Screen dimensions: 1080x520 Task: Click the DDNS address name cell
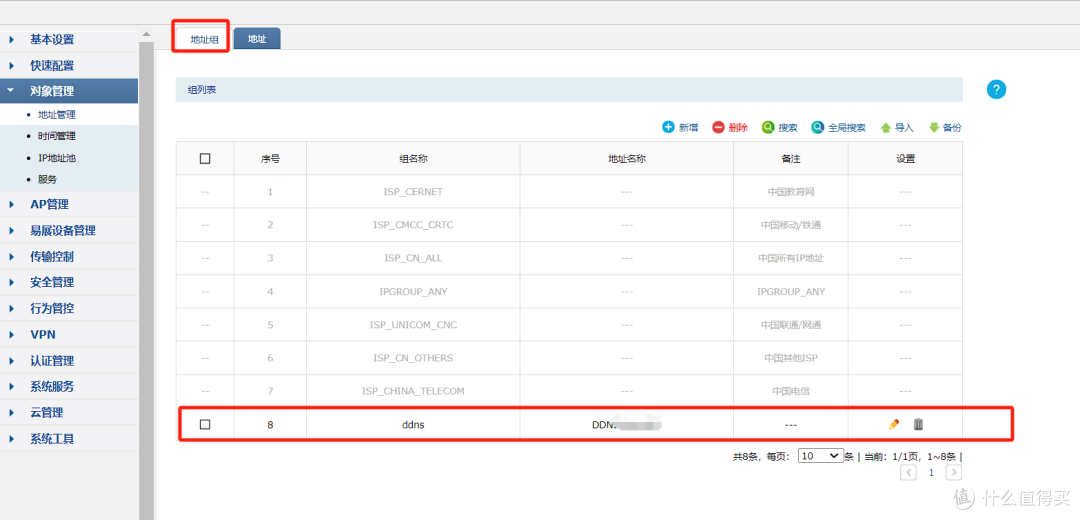[626, 425]
